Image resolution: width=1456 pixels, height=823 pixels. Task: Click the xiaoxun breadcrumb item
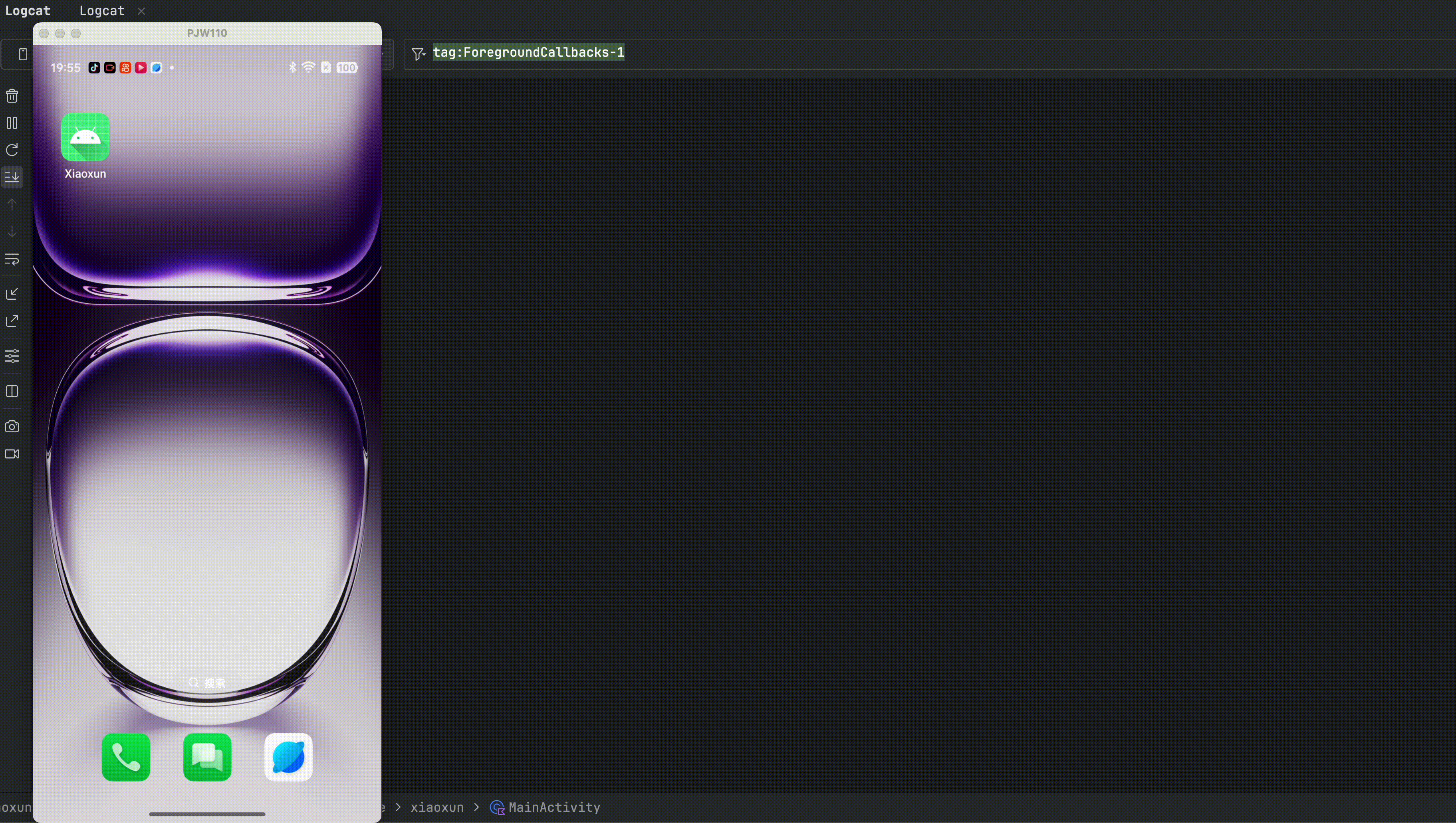436,807
